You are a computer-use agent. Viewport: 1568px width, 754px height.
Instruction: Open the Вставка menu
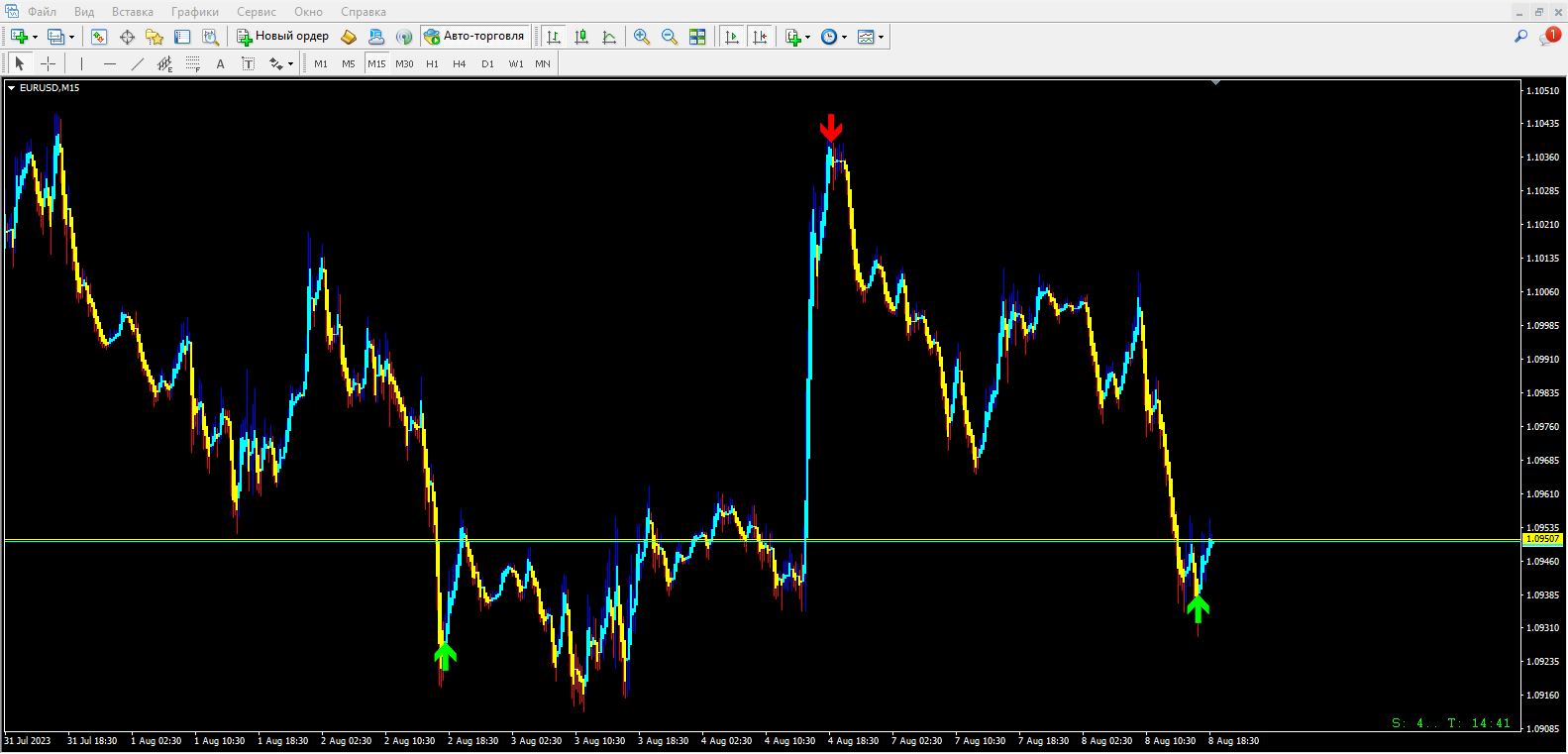133,12
